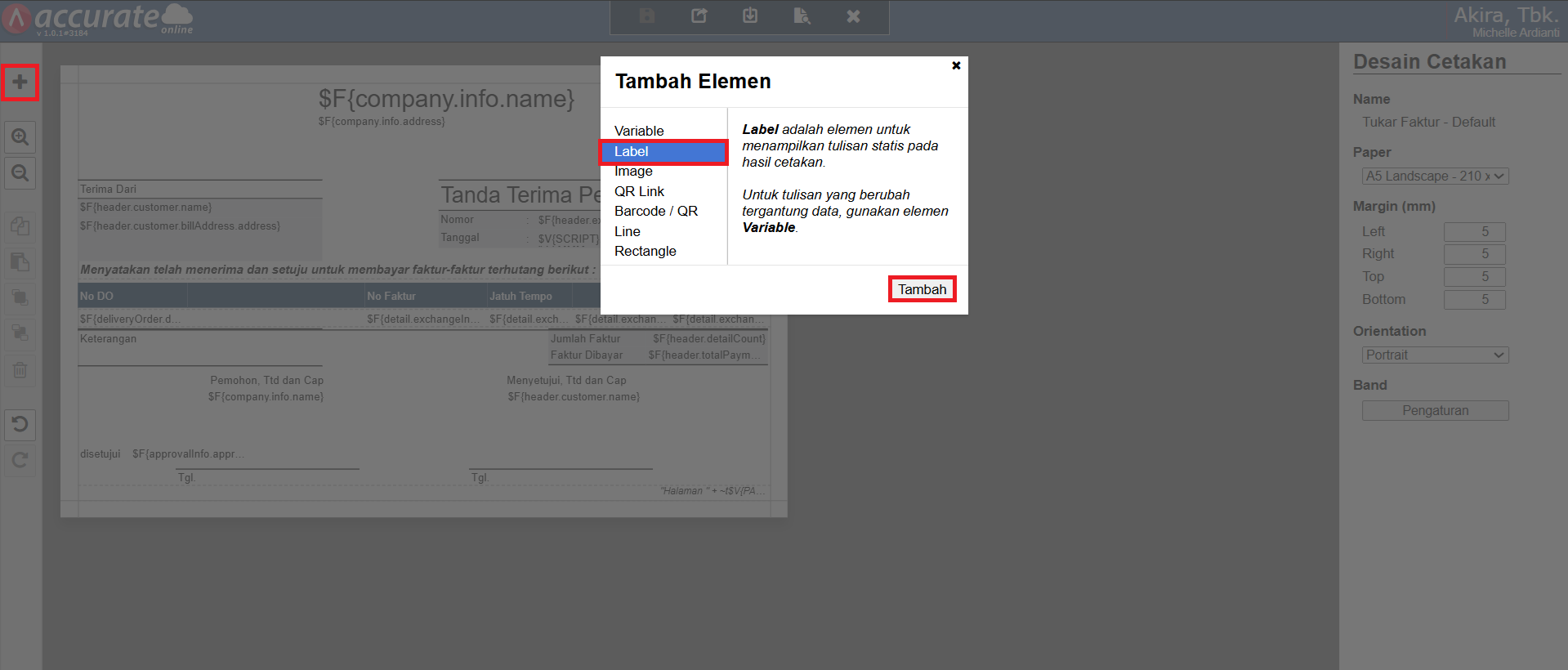Click the zoom out magnifier icon

point(20,173)
